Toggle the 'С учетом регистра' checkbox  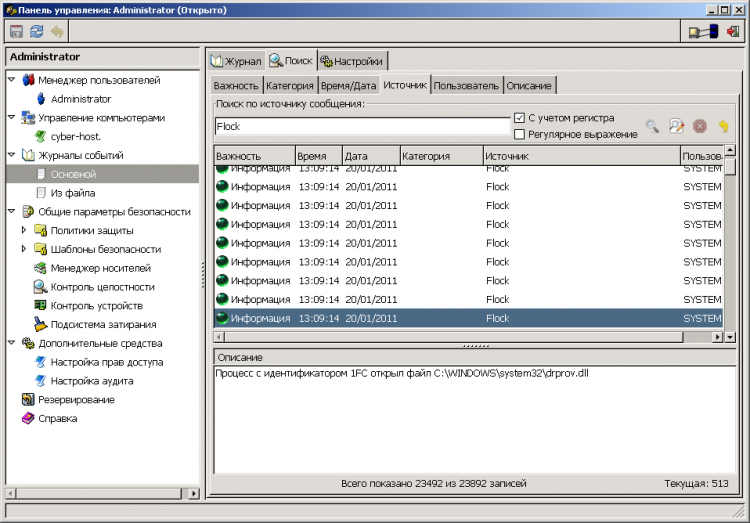(x=519, y=118)
